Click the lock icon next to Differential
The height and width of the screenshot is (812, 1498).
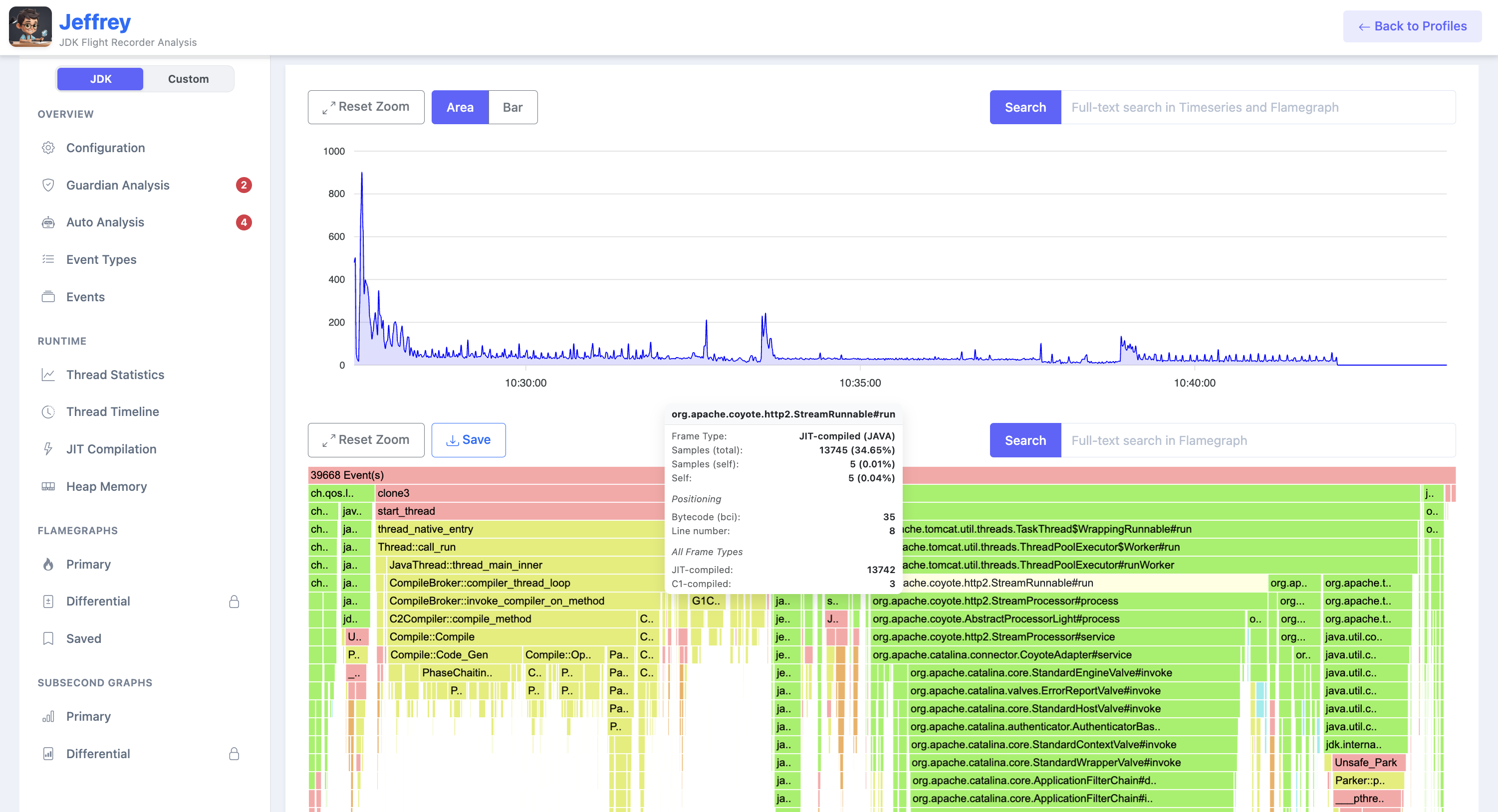point(235,601)
